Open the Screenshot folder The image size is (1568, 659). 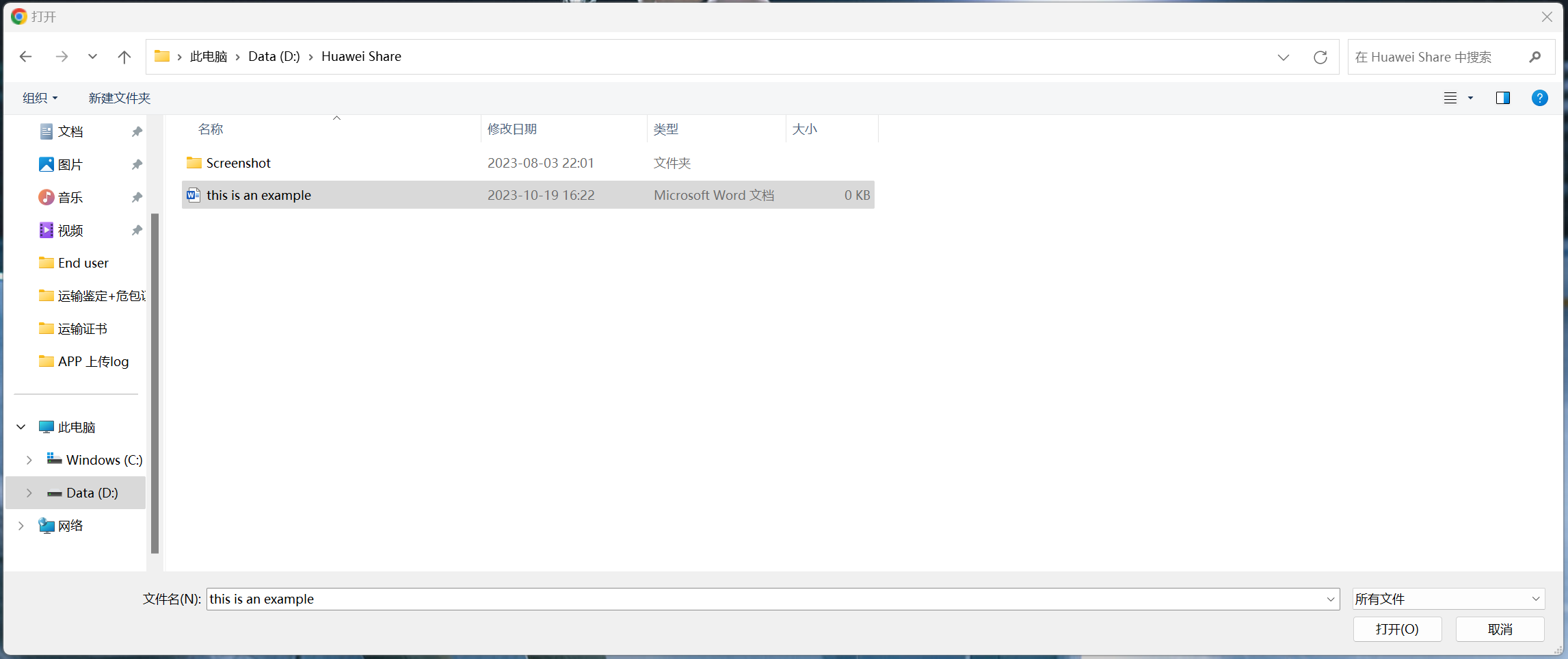click(238, 163)
